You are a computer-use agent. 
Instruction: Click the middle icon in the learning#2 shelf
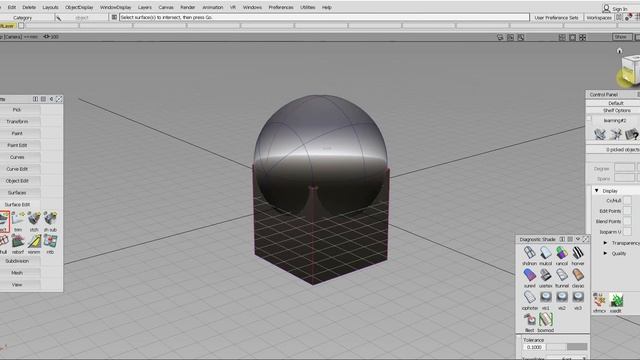click(616, 134)
